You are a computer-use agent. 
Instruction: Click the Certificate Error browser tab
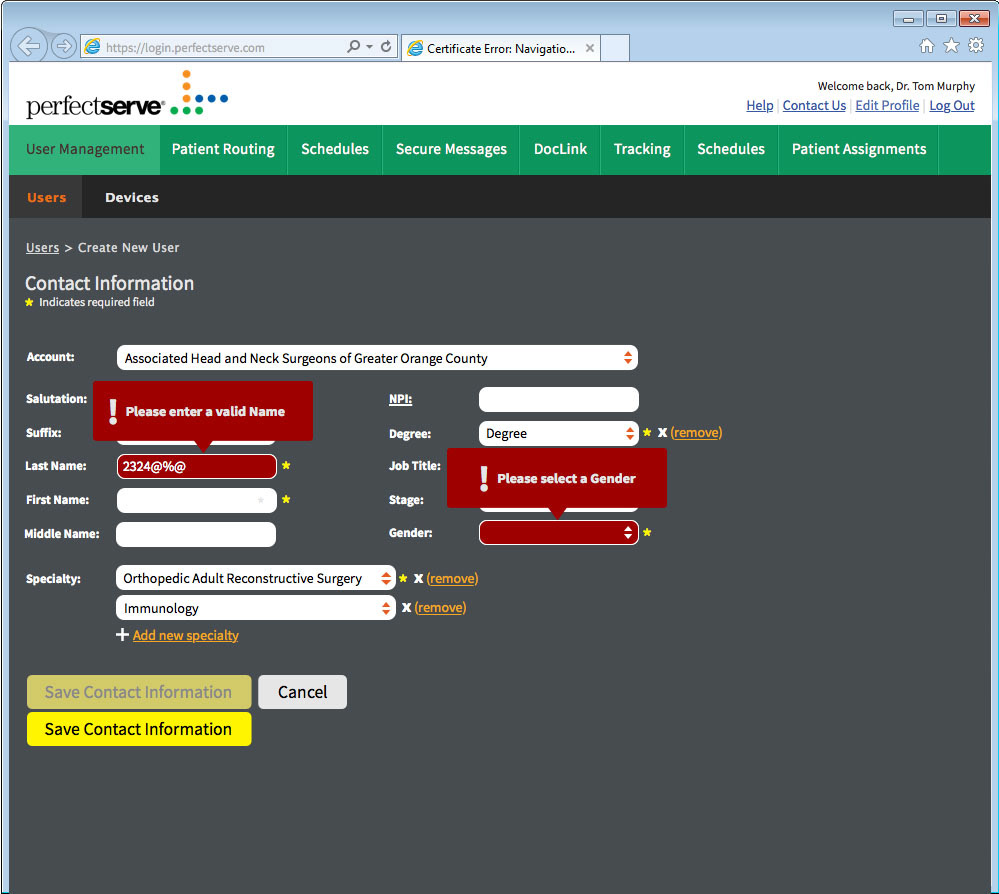501,48
